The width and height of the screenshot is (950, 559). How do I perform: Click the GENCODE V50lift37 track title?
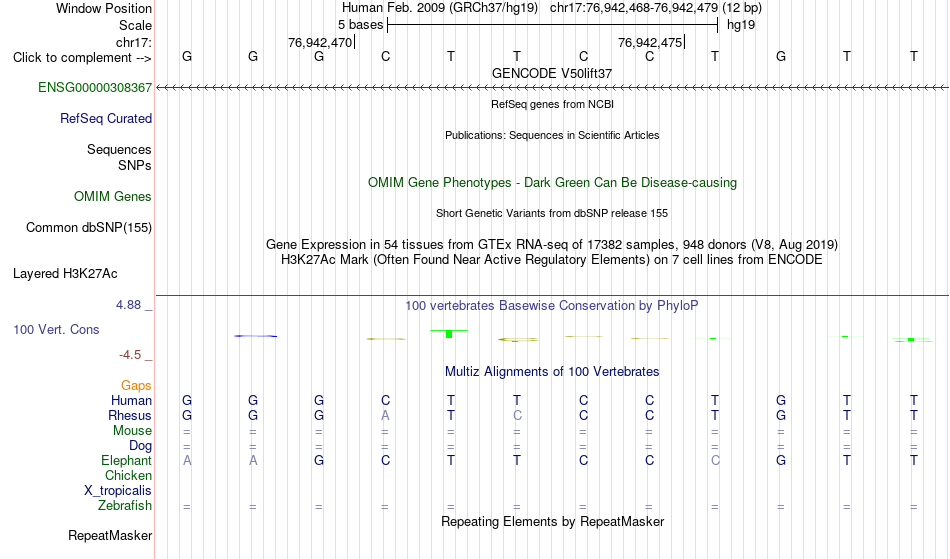(552, 73)
